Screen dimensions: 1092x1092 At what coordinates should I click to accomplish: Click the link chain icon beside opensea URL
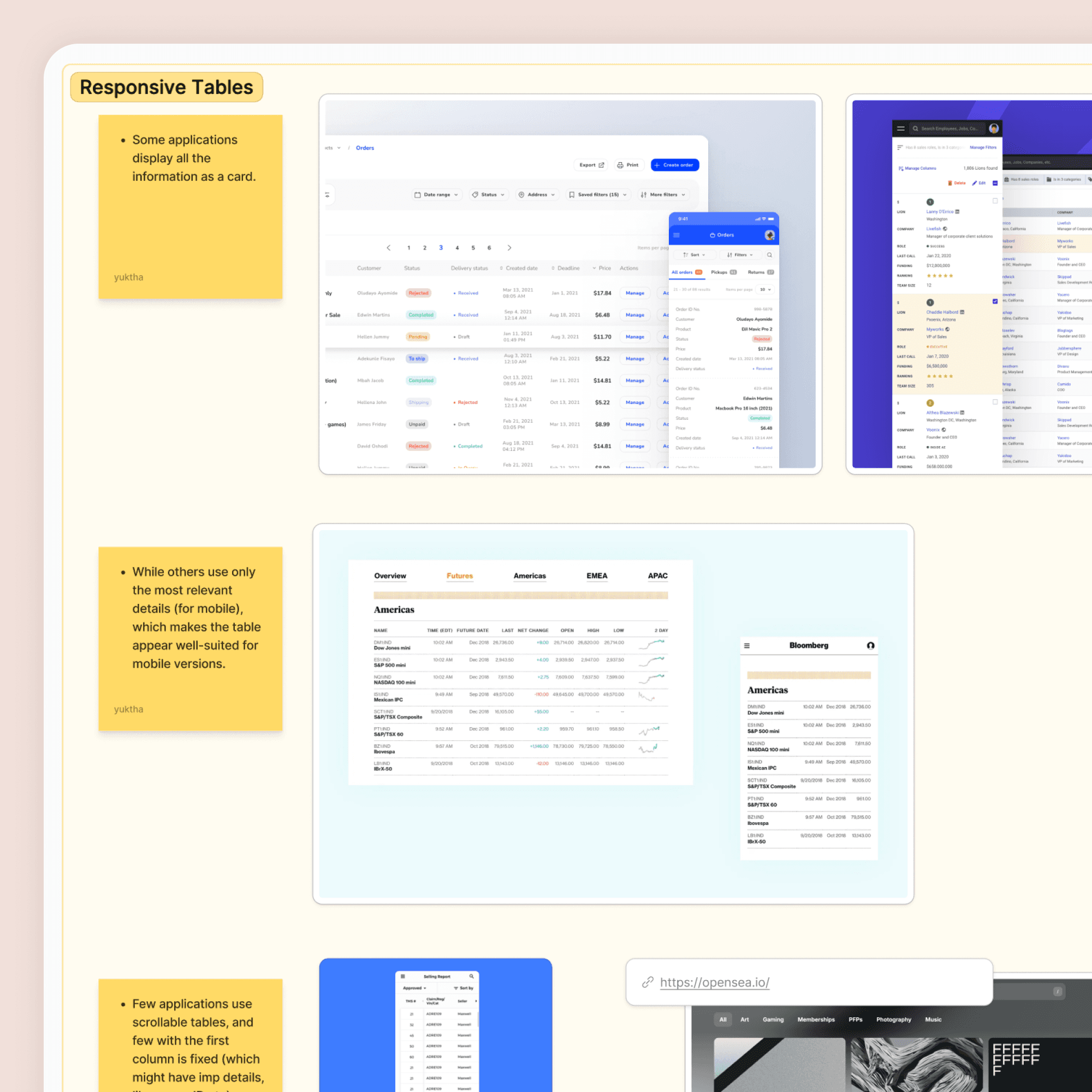pos(648,982)
